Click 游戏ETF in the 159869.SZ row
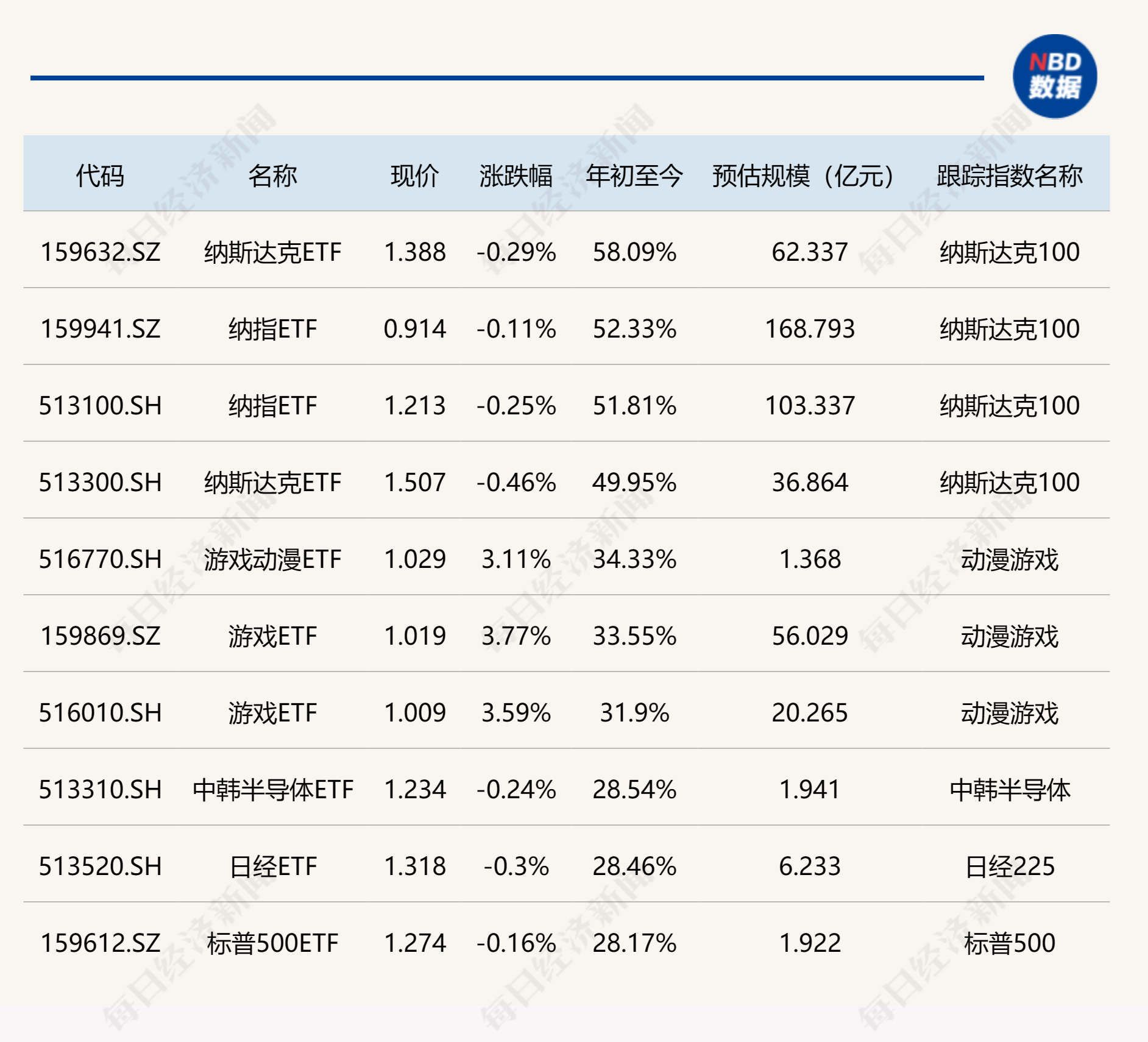This screenshot has height=1042, width=1148. [x=272, y=636]
